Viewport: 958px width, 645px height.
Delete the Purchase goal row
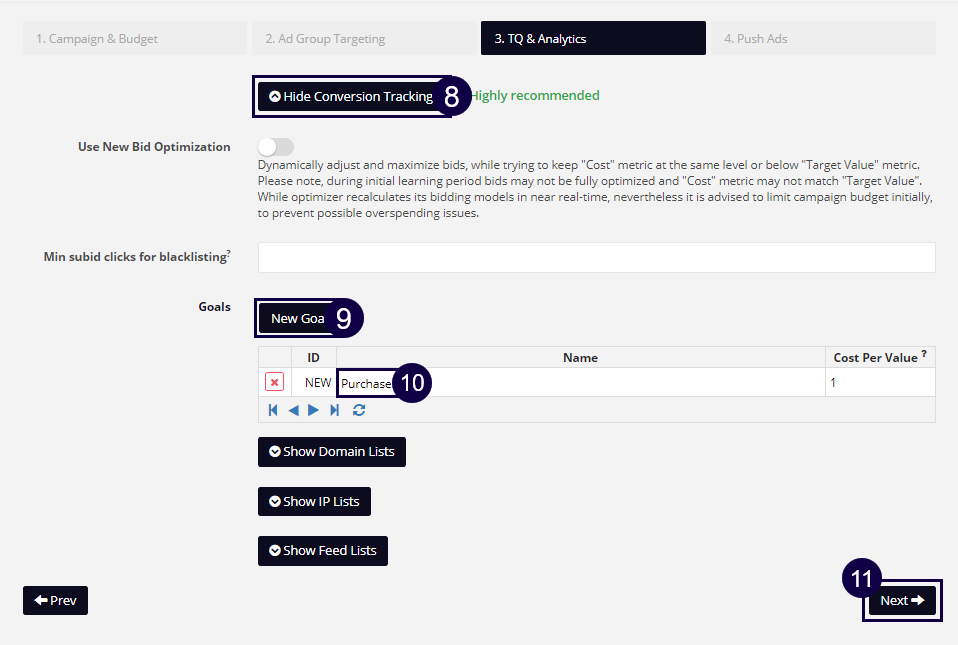click(274, 381)
